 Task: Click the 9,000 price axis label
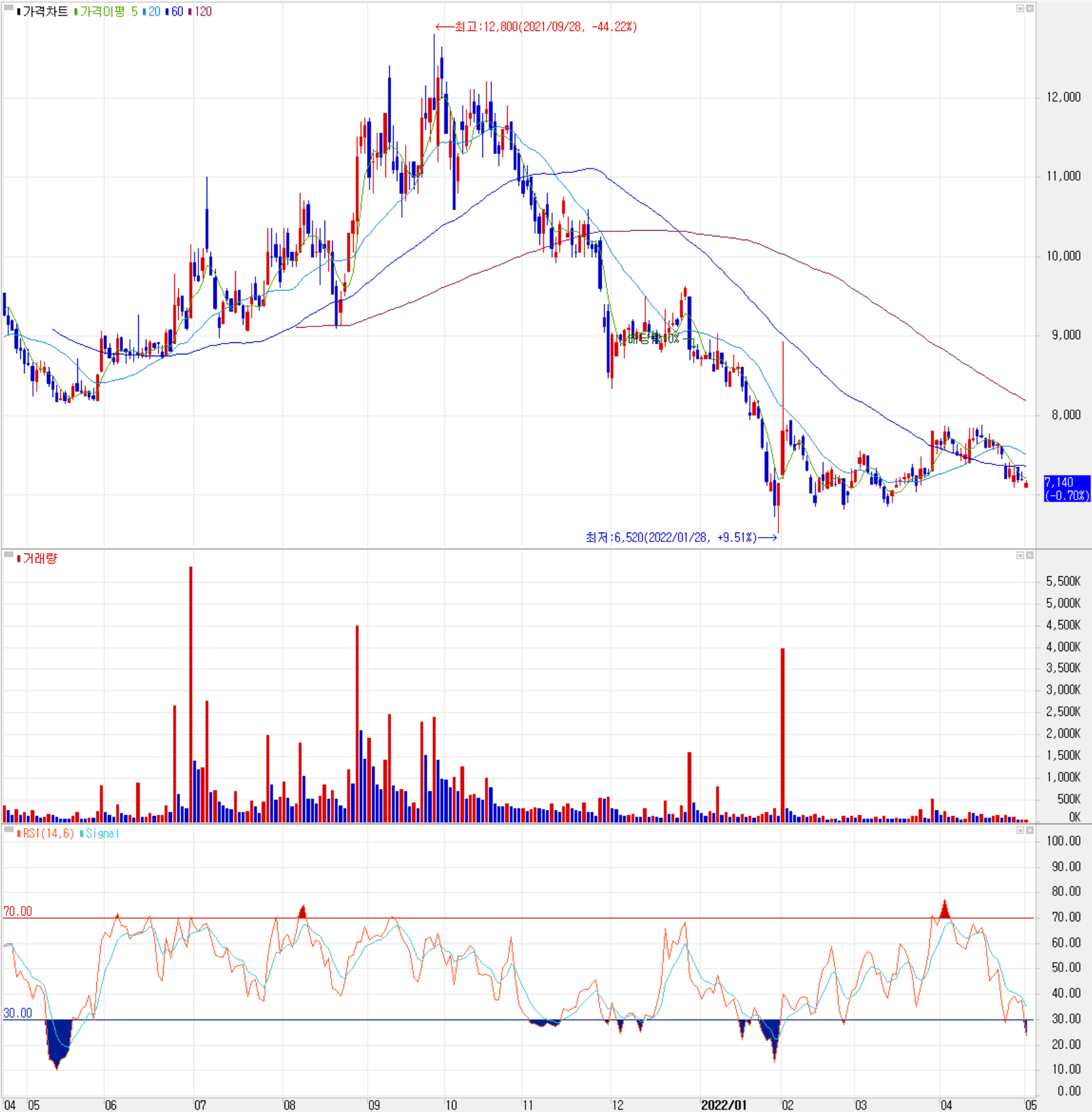1066,335
